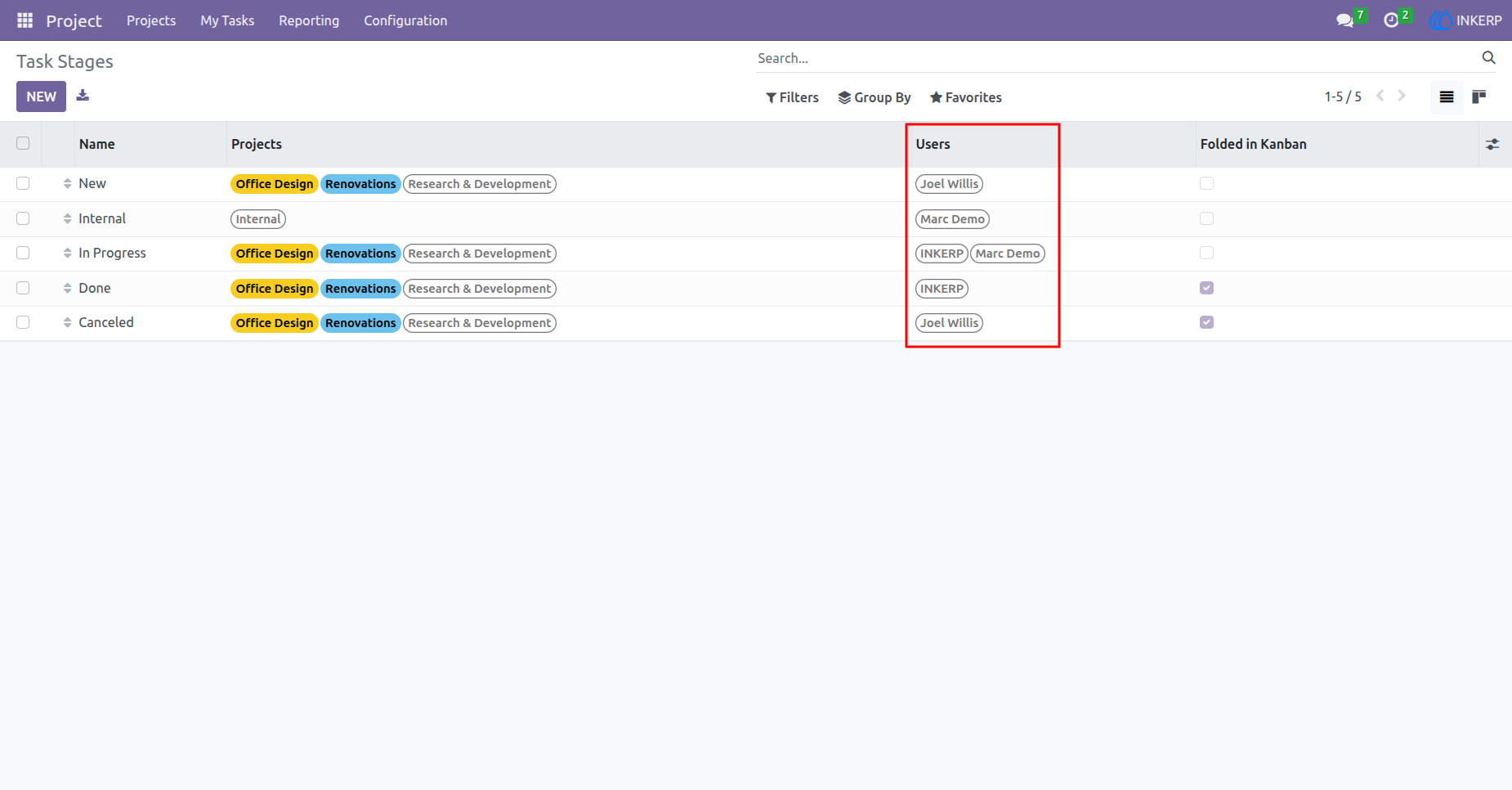Select the Done stage row checkbox

tap(23, 288)
